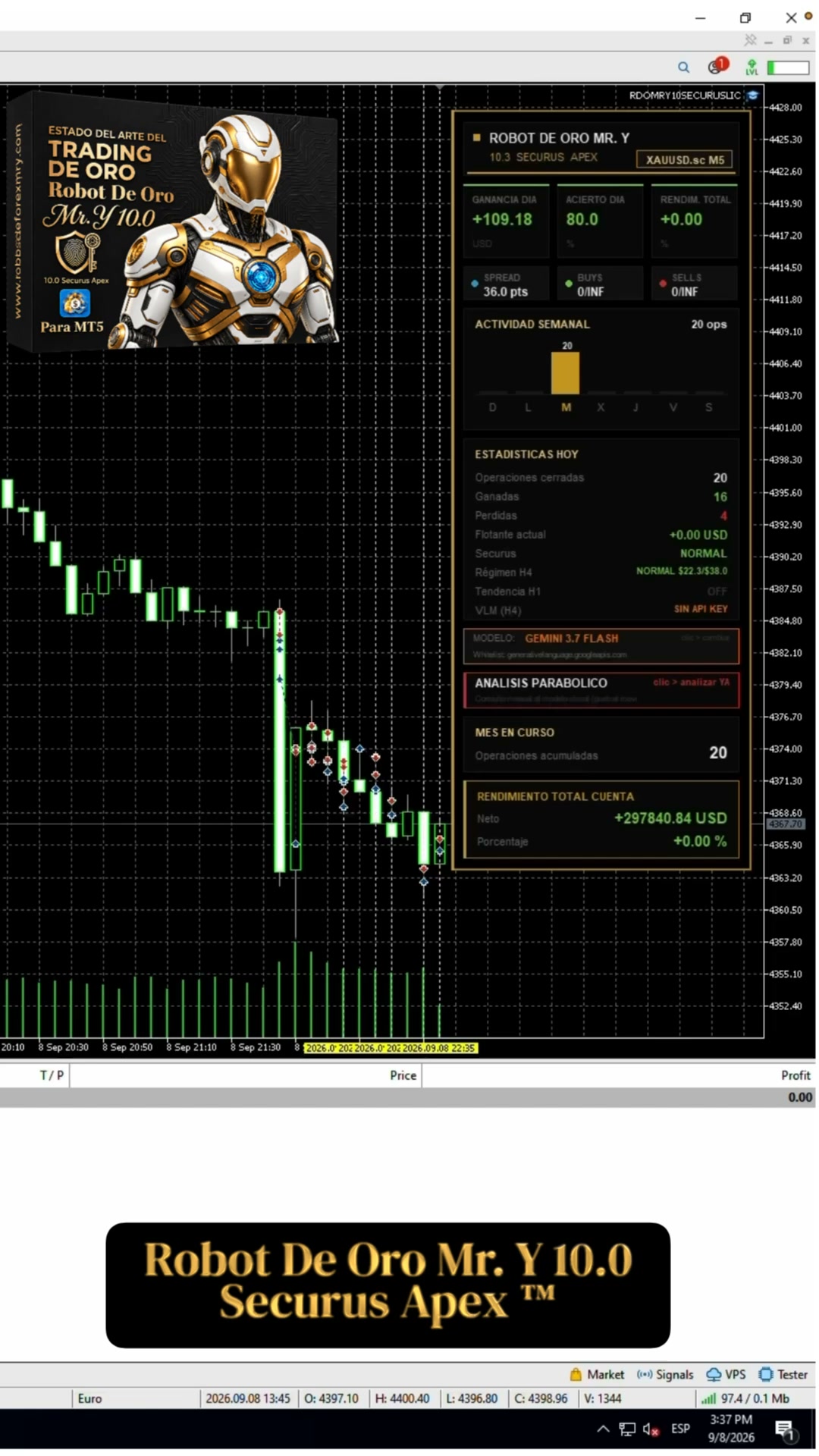Click the muted volume tray icon
819x1456 pixels.
click(651, 1429)
